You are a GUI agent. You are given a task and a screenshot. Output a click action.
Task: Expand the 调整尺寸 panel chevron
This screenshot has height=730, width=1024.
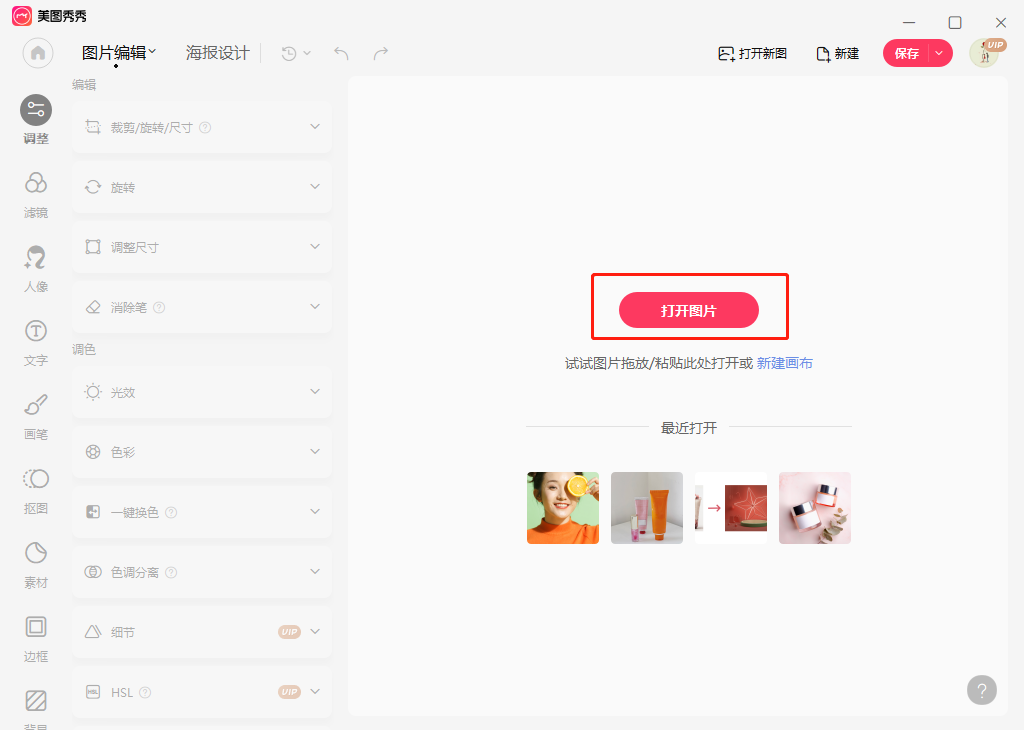tap(315, 247)
